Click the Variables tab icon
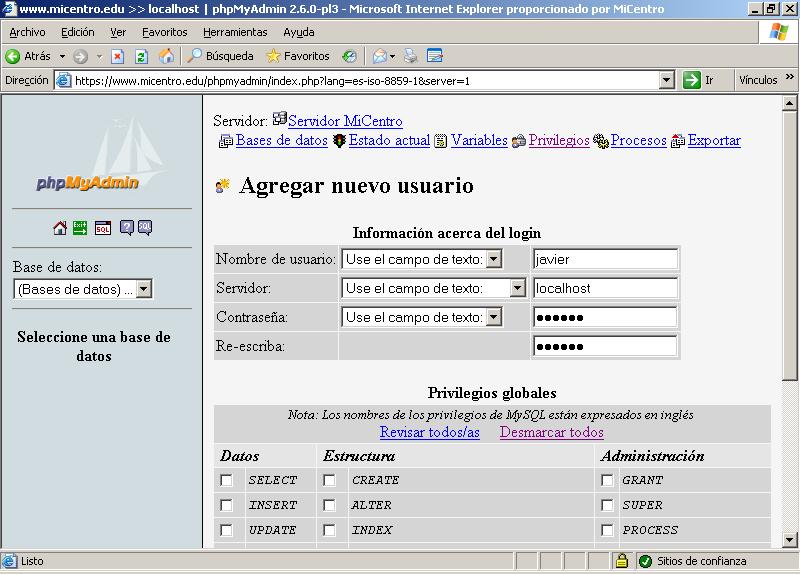Image resolution: width=800 pixels, height=574 pixels. click(440, 141)
